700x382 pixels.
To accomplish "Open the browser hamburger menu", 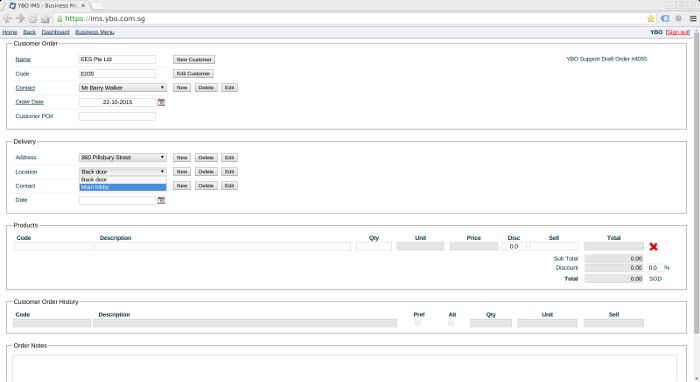I will [693, 19].
